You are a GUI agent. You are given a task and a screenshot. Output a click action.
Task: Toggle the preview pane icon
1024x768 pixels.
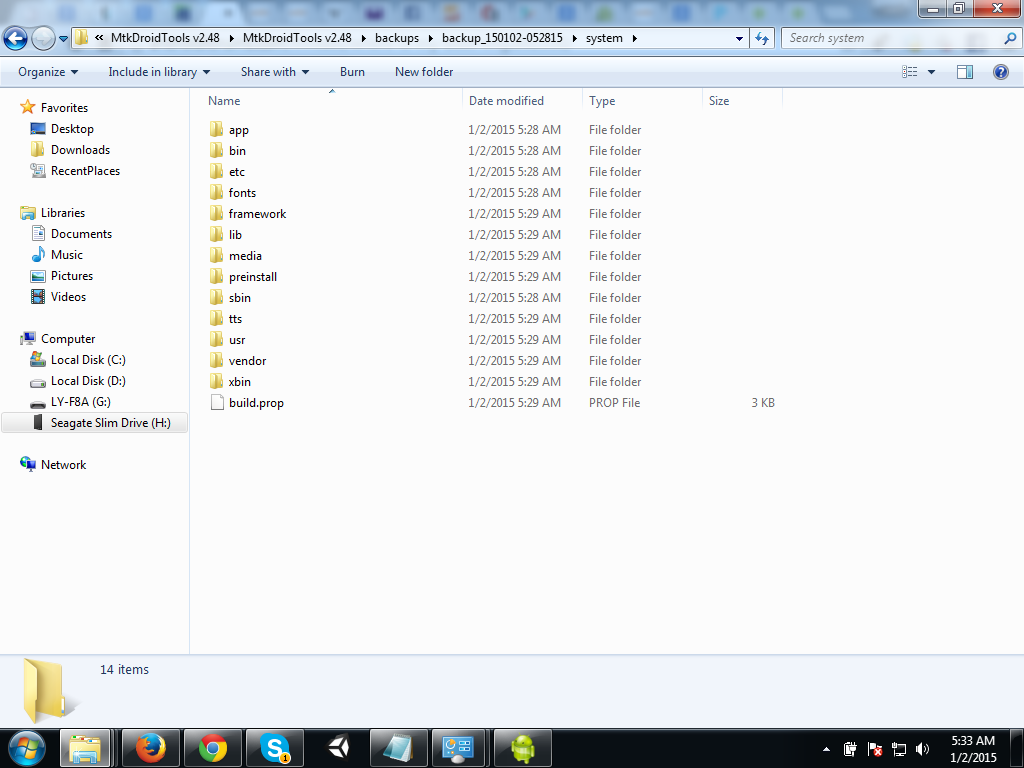[x=965, y=72]
